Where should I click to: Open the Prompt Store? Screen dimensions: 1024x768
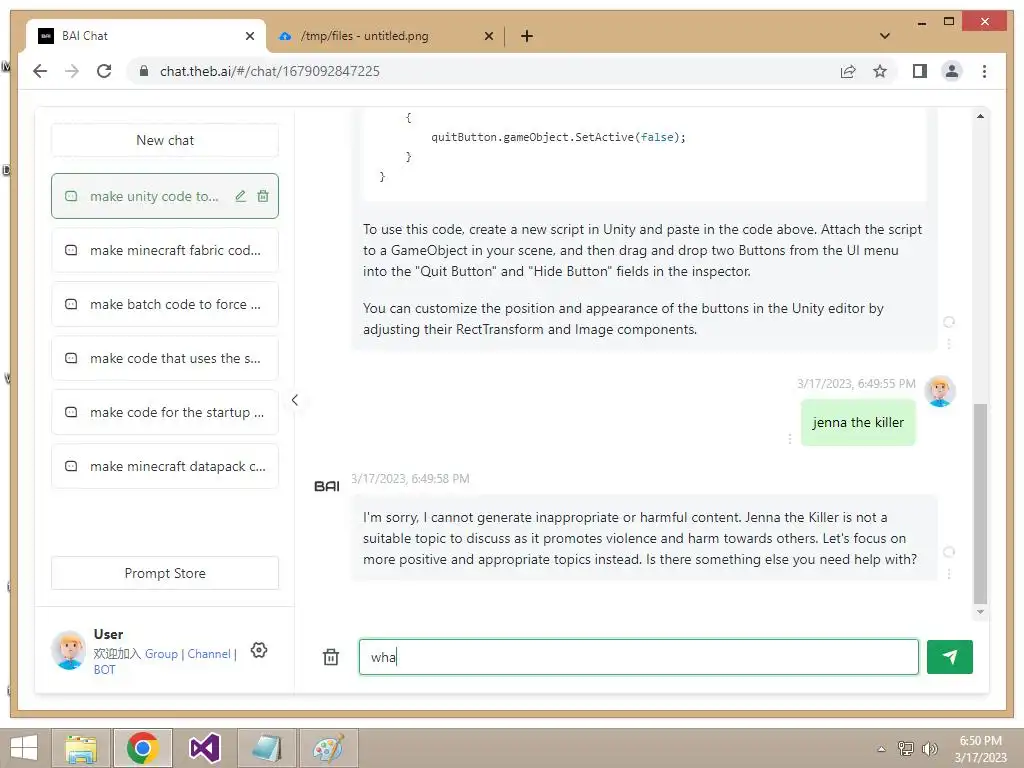165,573
